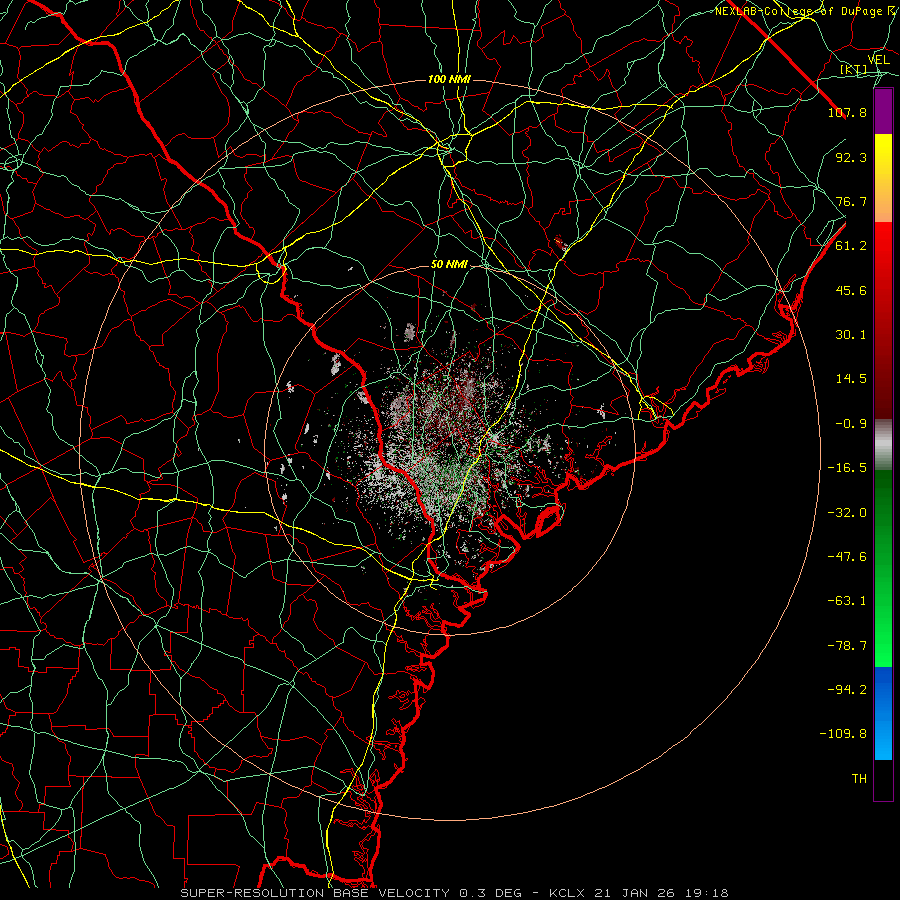Click the -16.5 velocity legend value

(847, 468)
